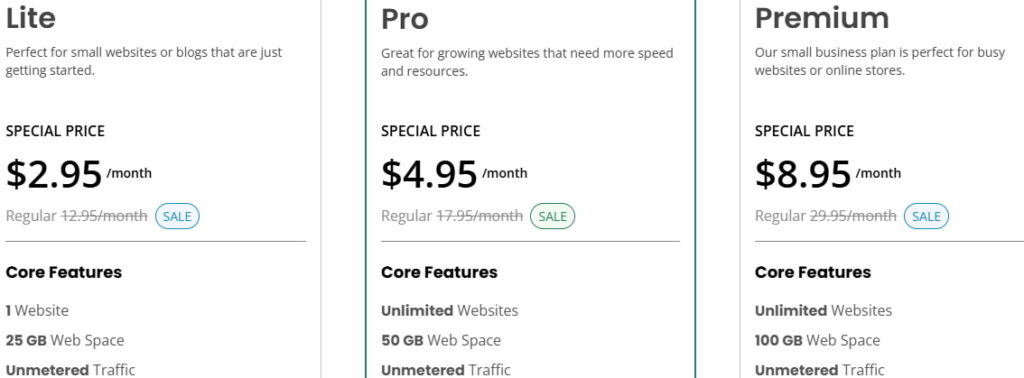Click the 50 GB Web Space feature
Viewport: 1024px width, 378px height.
coord(441,340)
